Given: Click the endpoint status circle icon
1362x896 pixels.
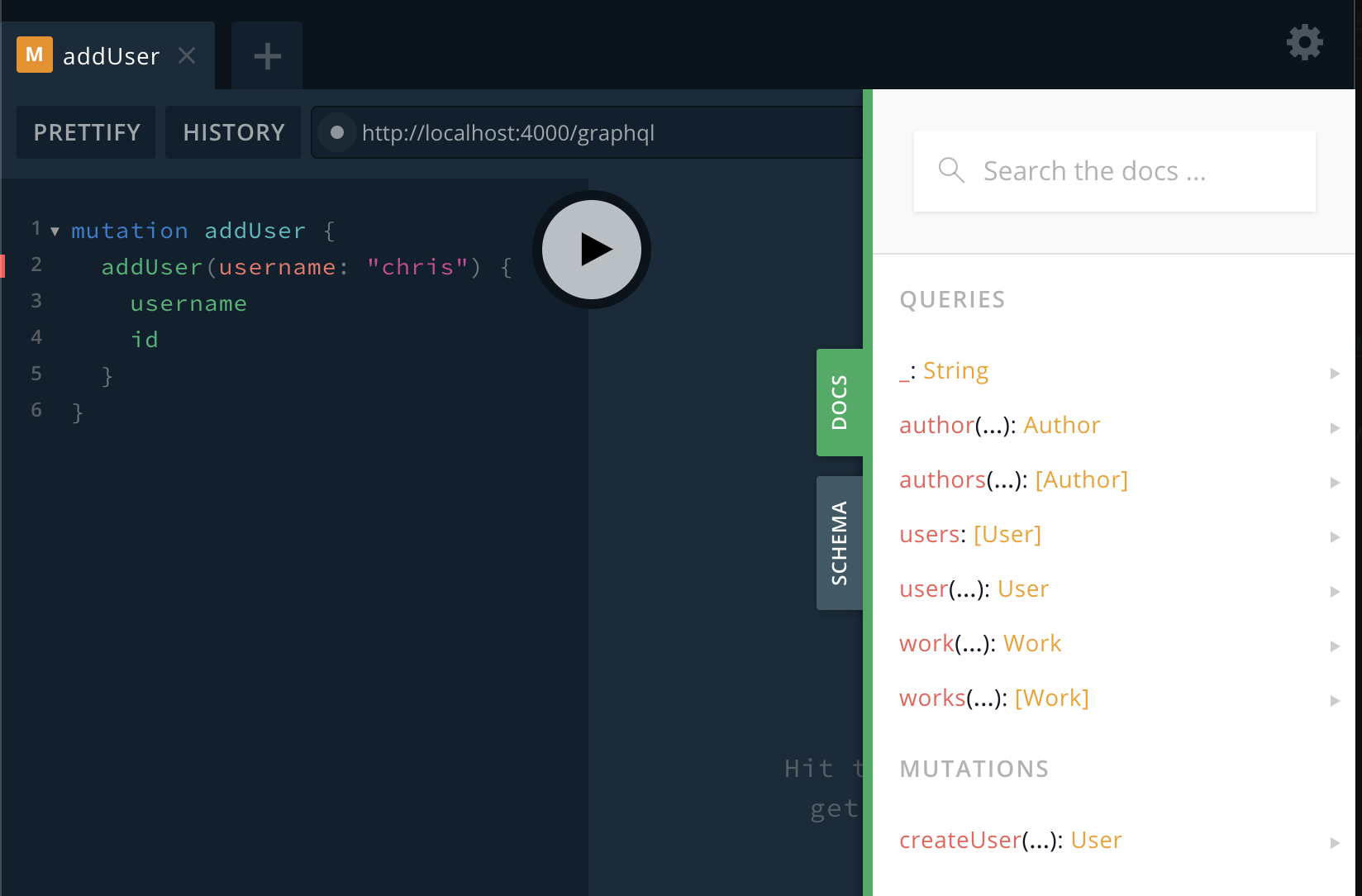Looking at the screenshot, I should 337,132.
